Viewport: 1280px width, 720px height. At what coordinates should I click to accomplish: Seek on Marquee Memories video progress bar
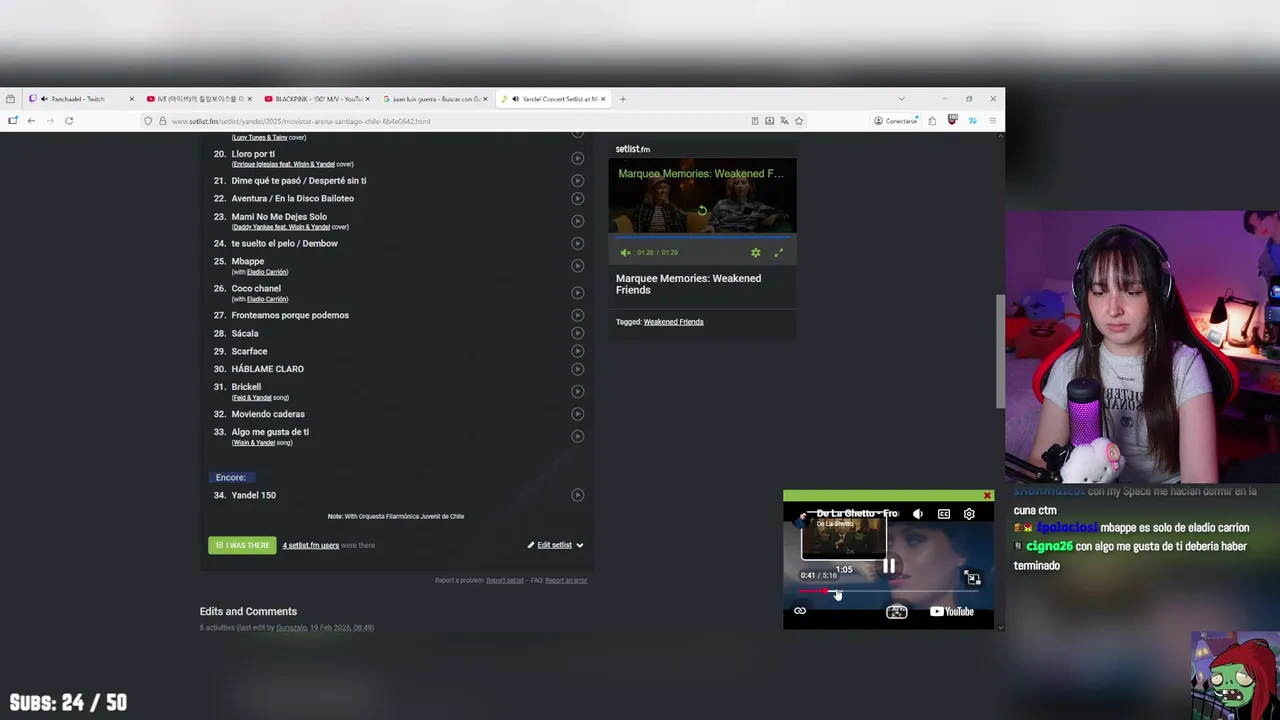click(x=702, y=237)
